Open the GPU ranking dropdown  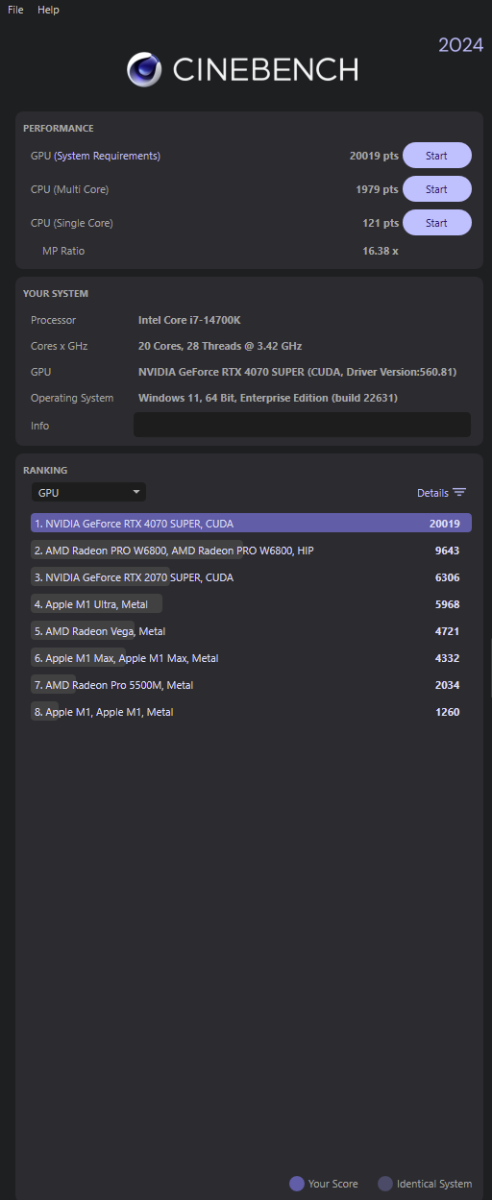click(x=89, y=492)
